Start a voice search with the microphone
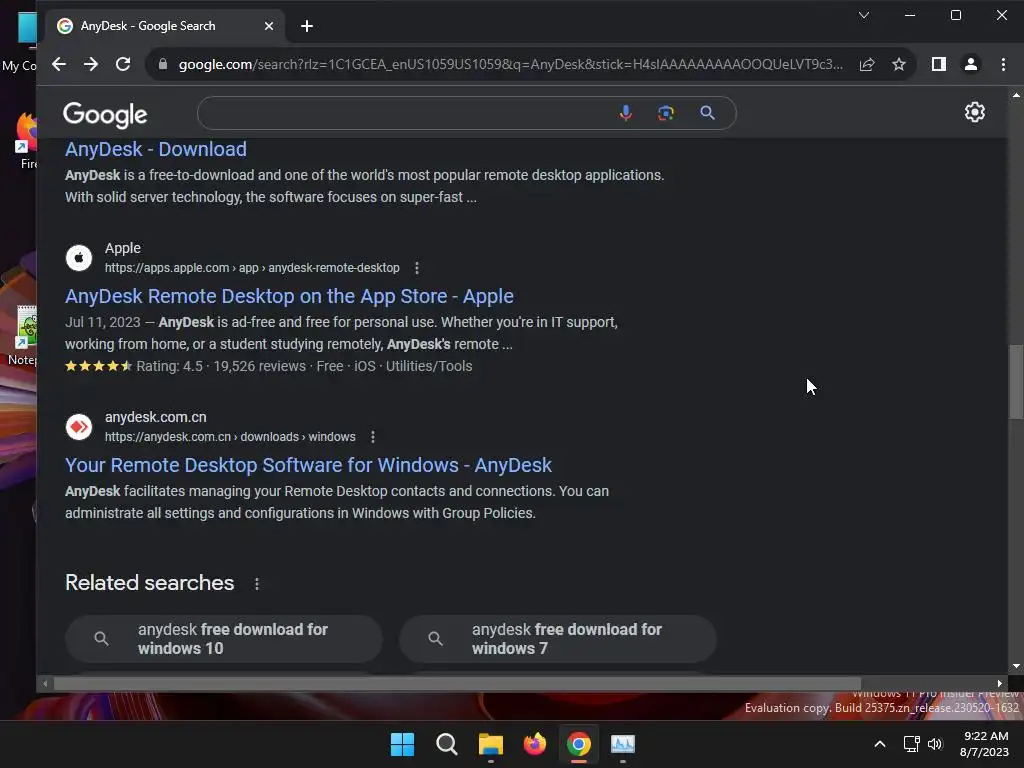 (626, 113)
